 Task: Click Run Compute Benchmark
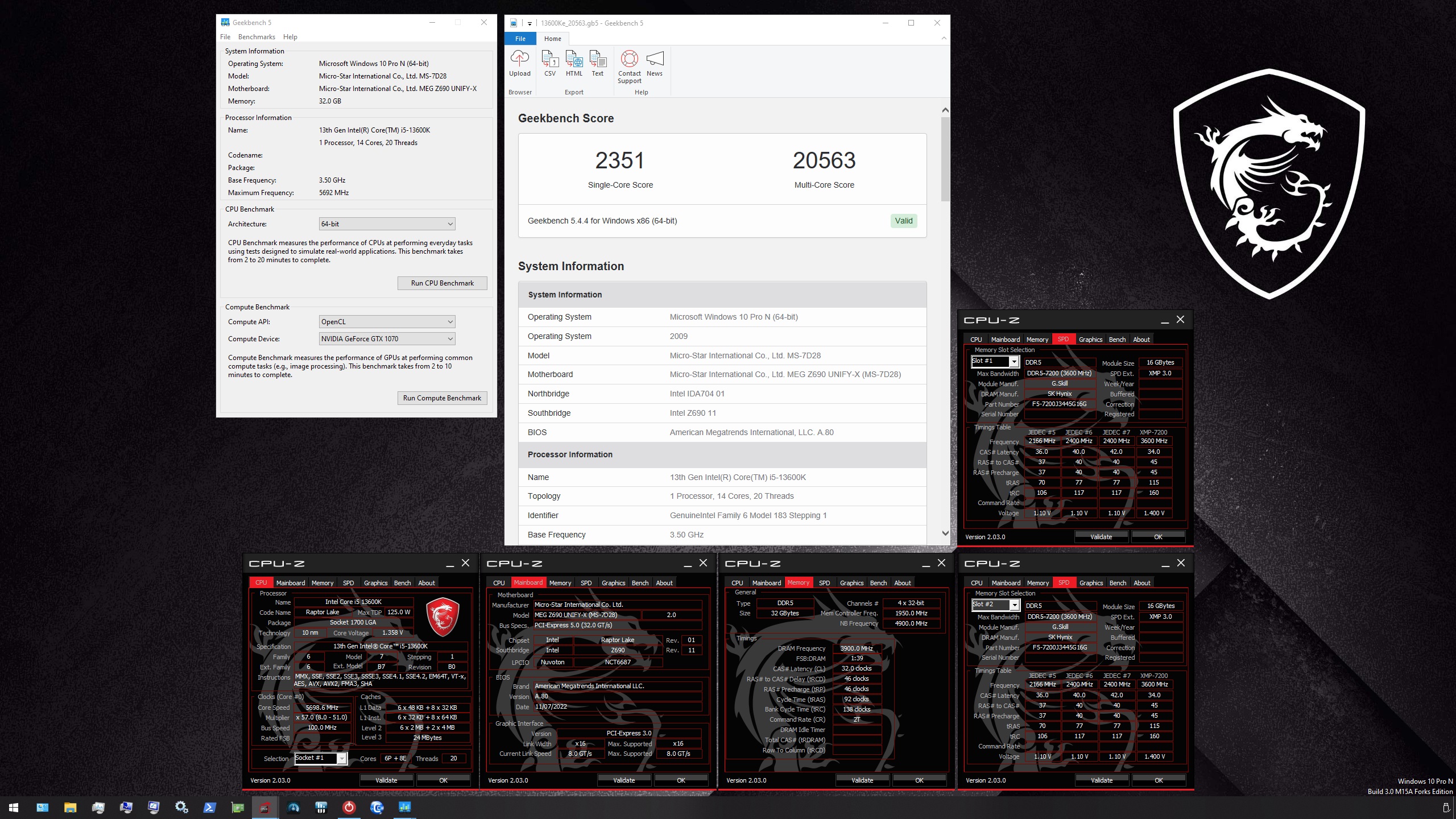(442, 398)
